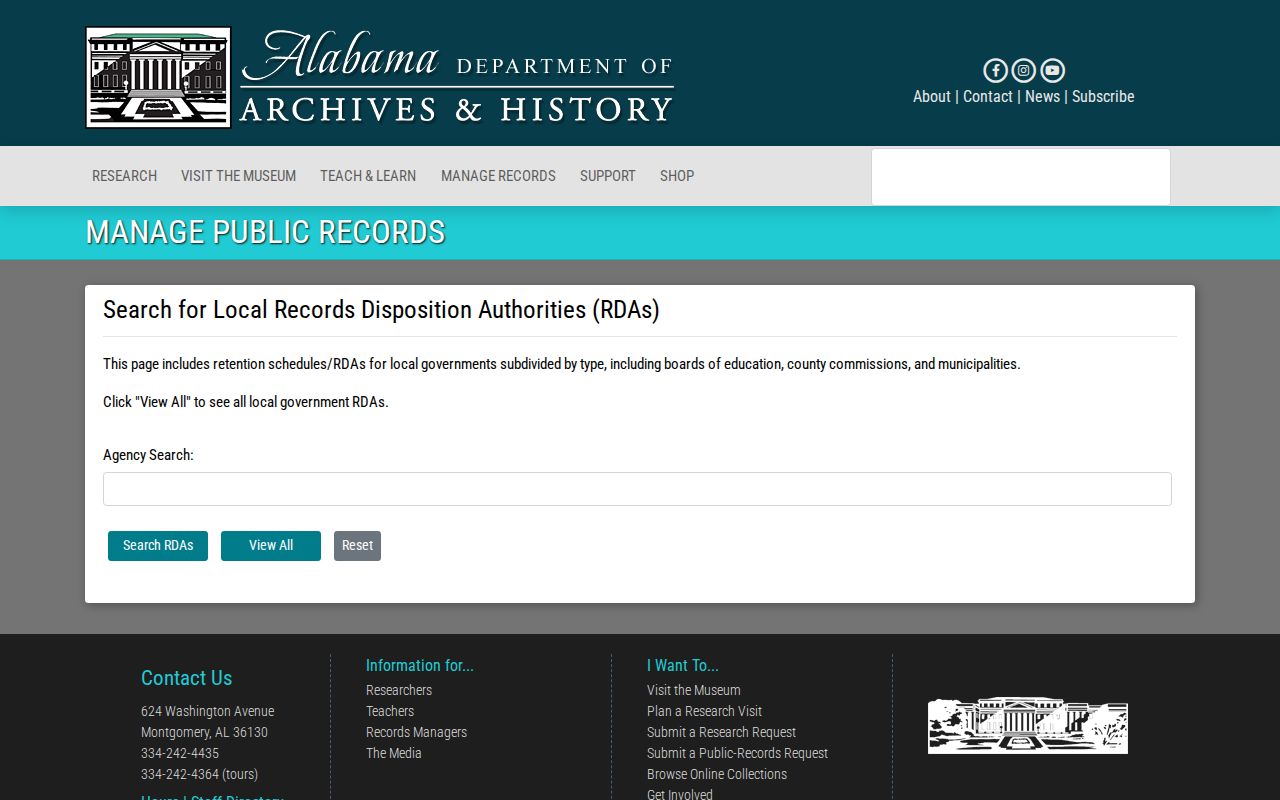The image size is (1280, 800).
Task: Open the News link in header
Action: point(1042,97)
